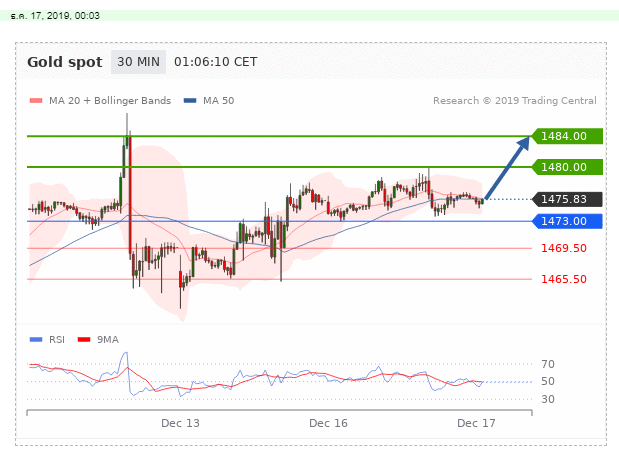The width and height of the screenshot is (619, 455).
Task: Click the RSI 70 axis value
Action: click(x=548, y=364)
